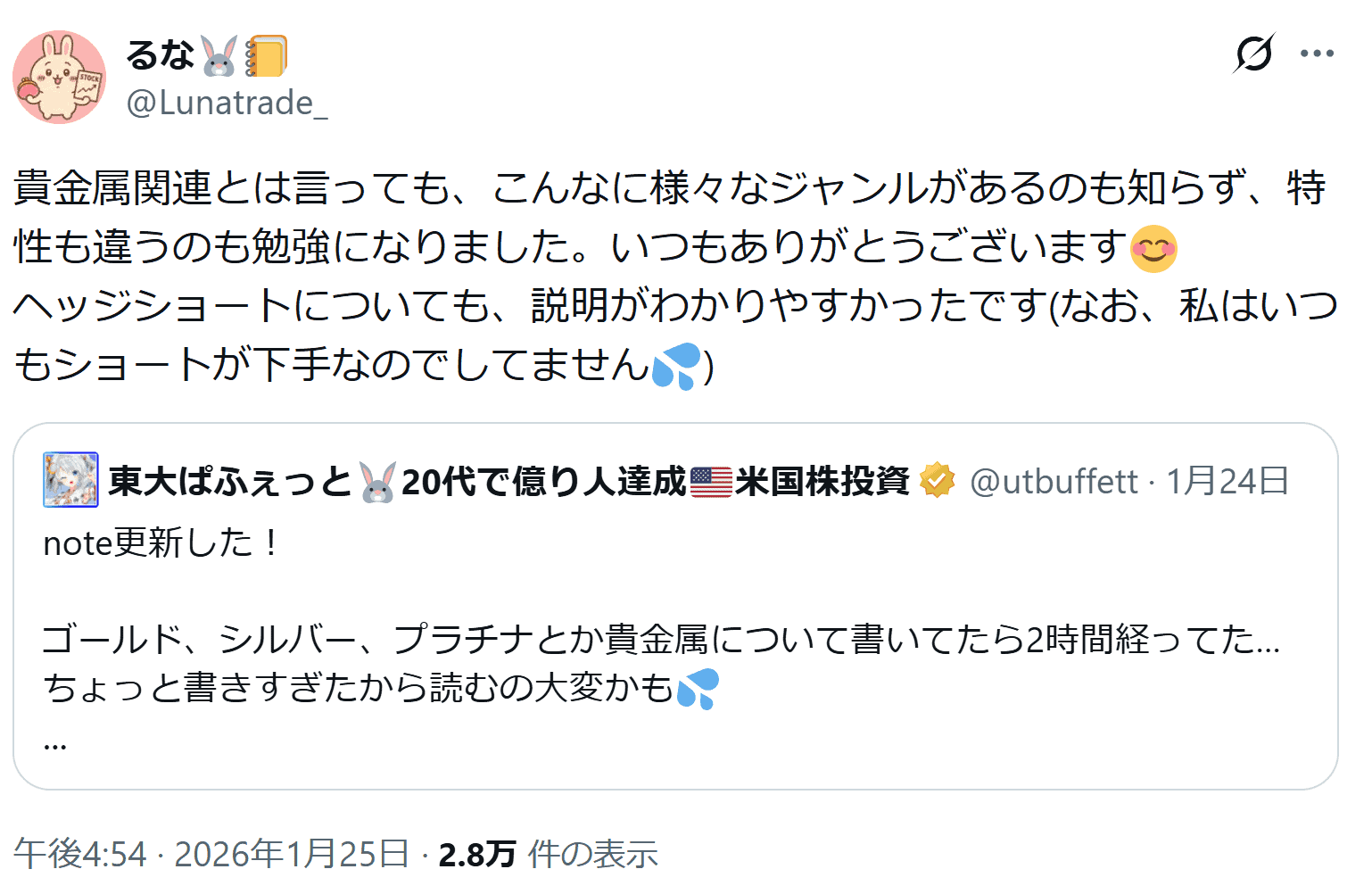Click the @Lunatrade_ handle
Viewport: 1372px width, 894px height.
(x=227, y=103)
